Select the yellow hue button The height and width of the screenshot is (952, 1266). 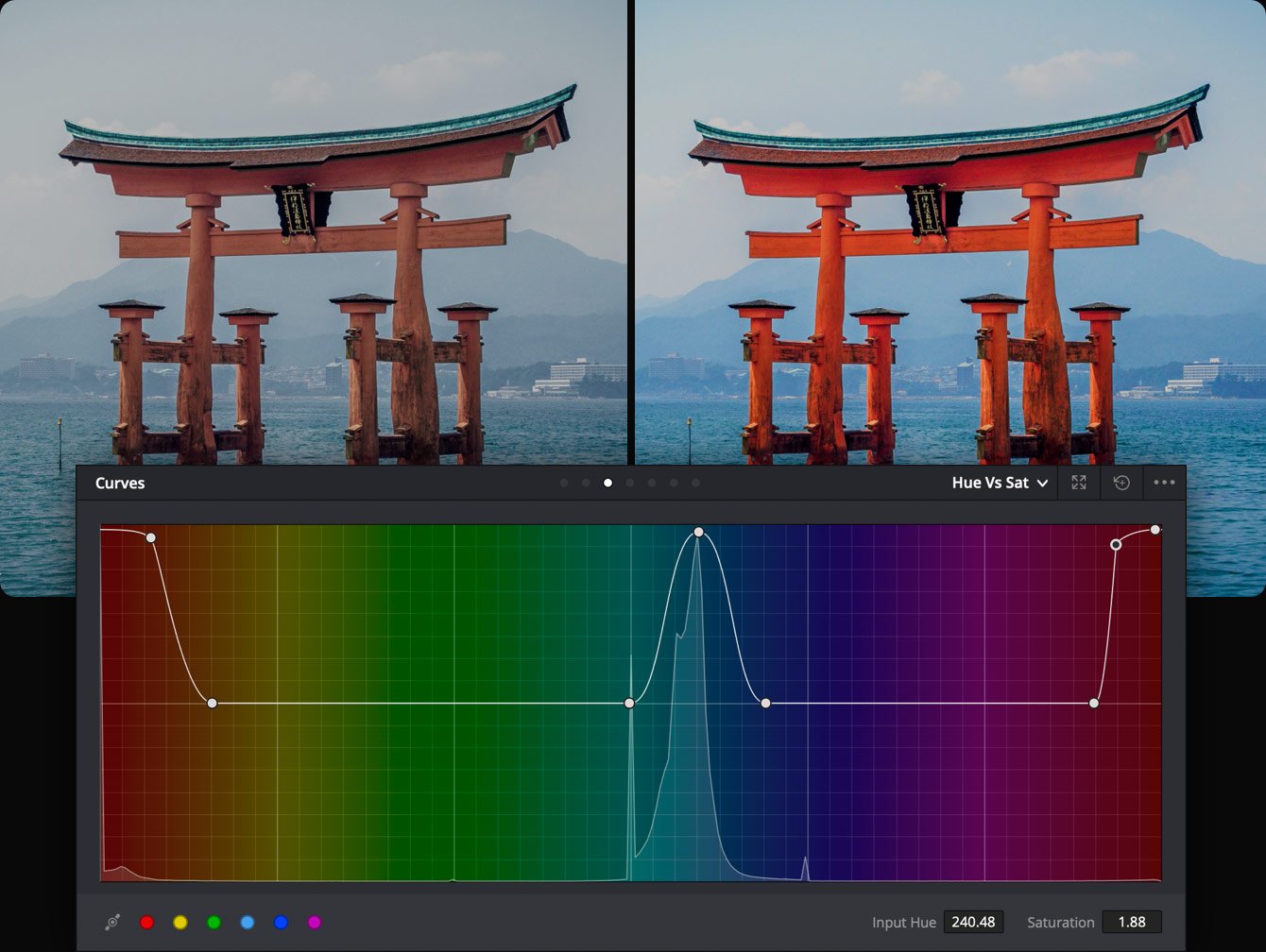(x=180, y=923)
